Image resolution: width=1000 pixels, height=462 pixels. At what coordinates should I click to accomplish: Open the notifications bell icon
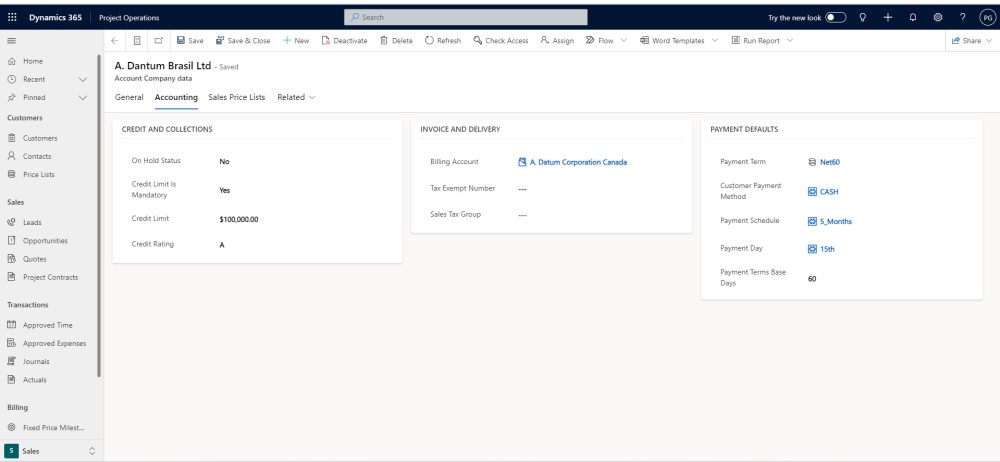tap(913, 18)
